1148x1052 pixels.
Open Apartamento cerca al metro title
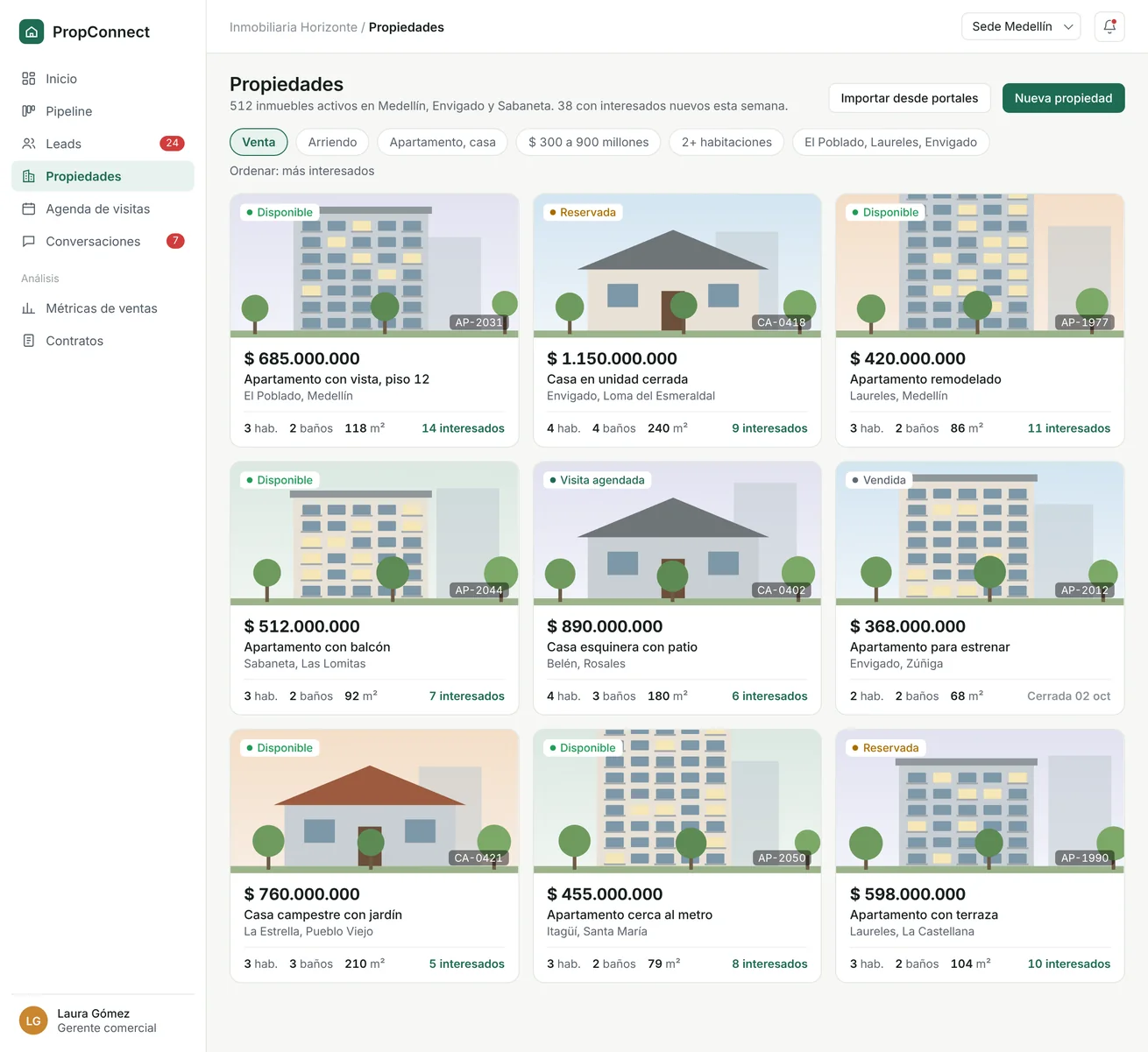pyautogui.click(x=629, y=914)
